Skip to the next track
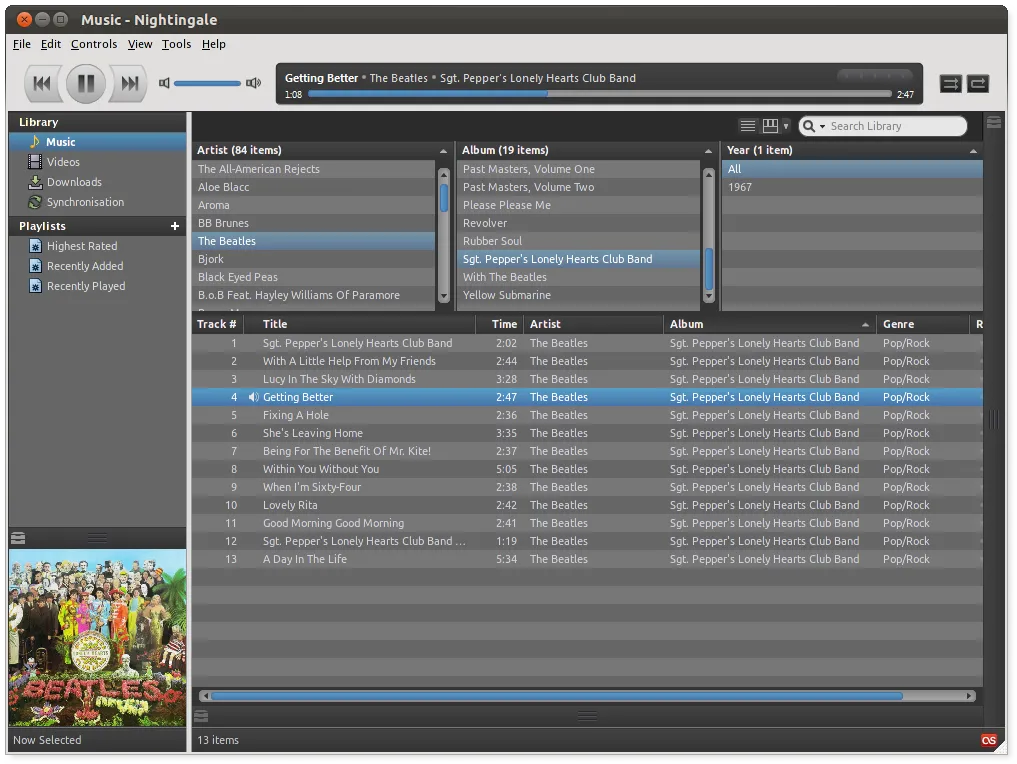This screenshot has width=1017, height=764. coord(127,83)
